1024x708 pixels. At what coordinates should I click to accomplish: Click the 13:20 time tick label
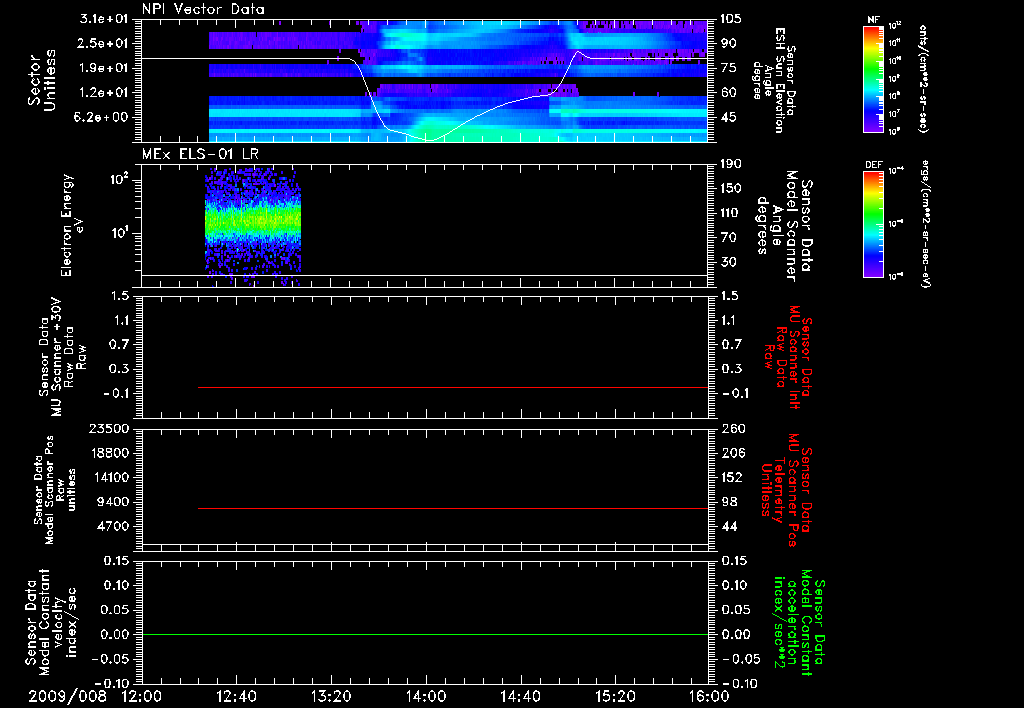331,696
